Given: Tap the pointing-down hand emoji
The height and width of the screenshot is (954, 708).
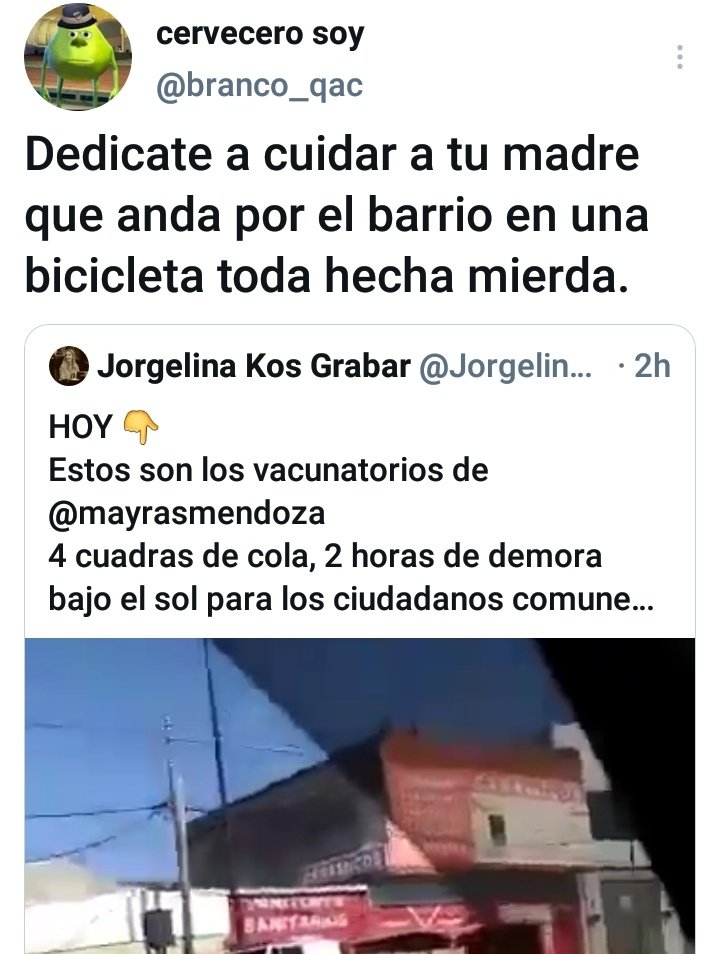Looking at the screenshot, I should coord(141,427).
